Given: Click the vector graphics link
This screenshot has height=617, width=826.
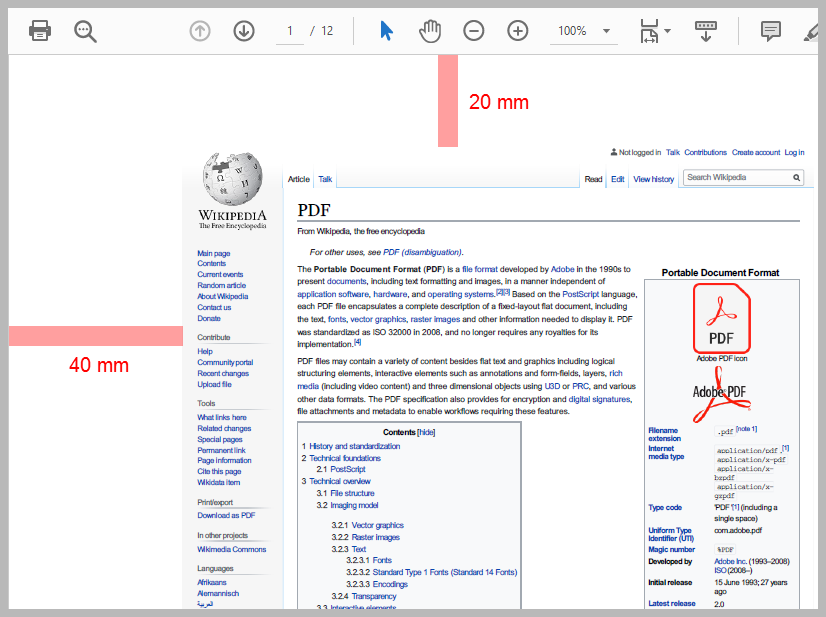Looking at the screenshot, I should pyautogui.click(x=378, y=319).
